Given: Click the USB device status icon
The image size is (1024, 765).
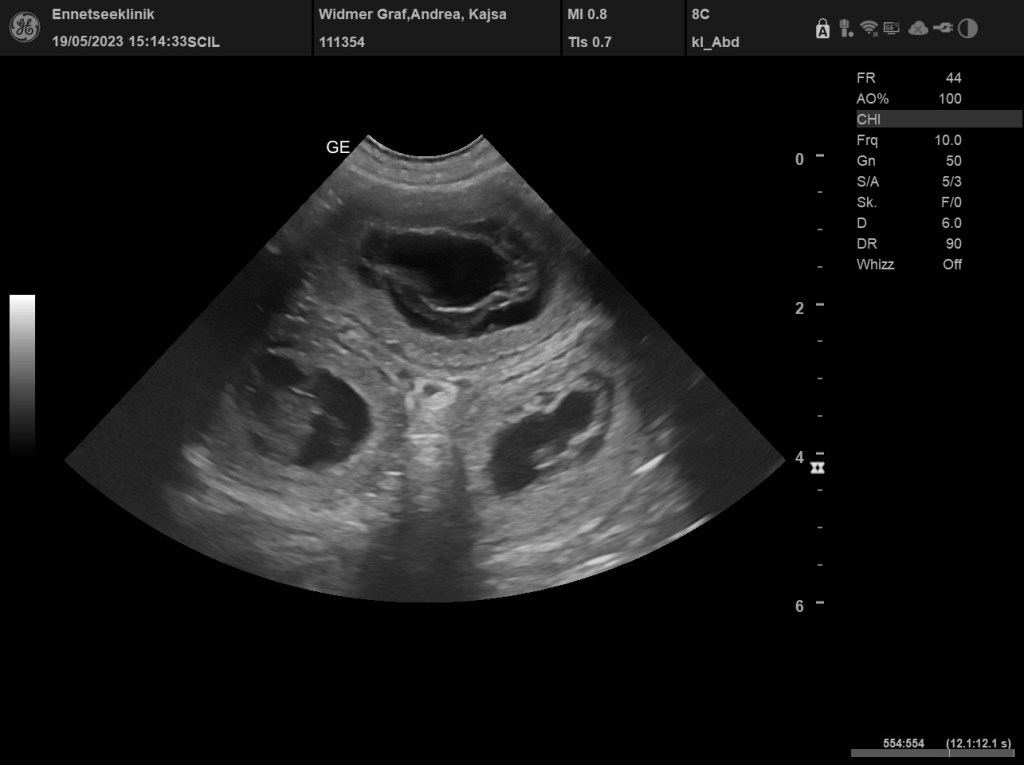Looking at the screenshot, I should click(845, 28).
